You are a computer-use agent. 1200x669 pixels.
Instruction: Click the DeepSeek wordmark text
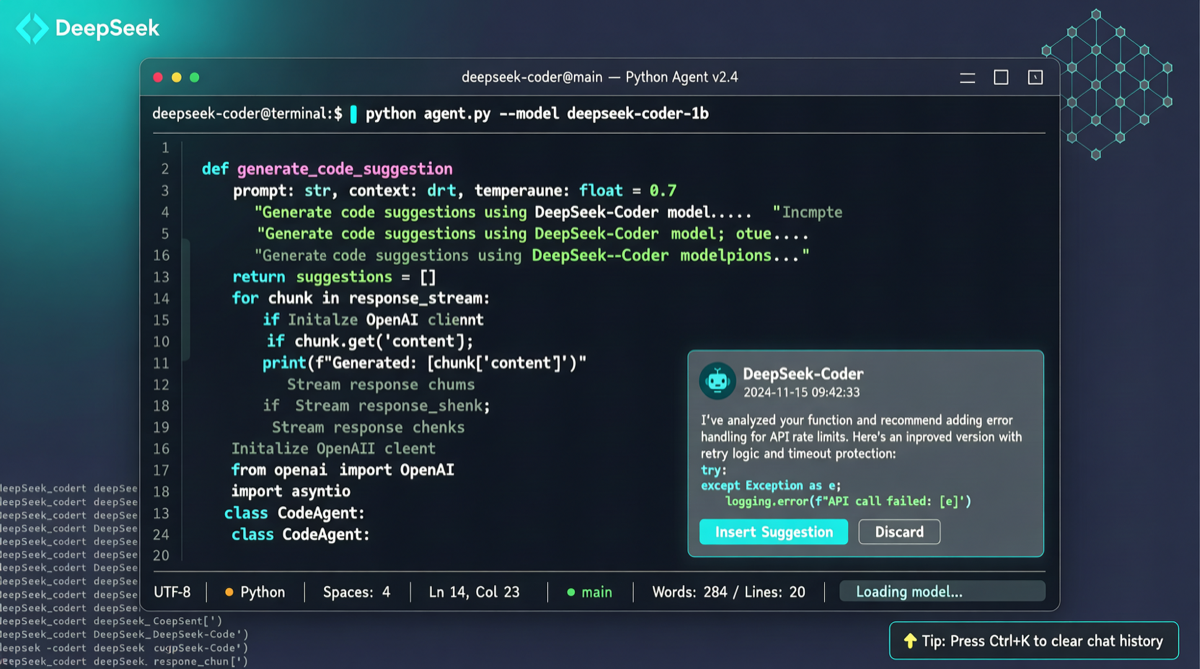(107, 29)
